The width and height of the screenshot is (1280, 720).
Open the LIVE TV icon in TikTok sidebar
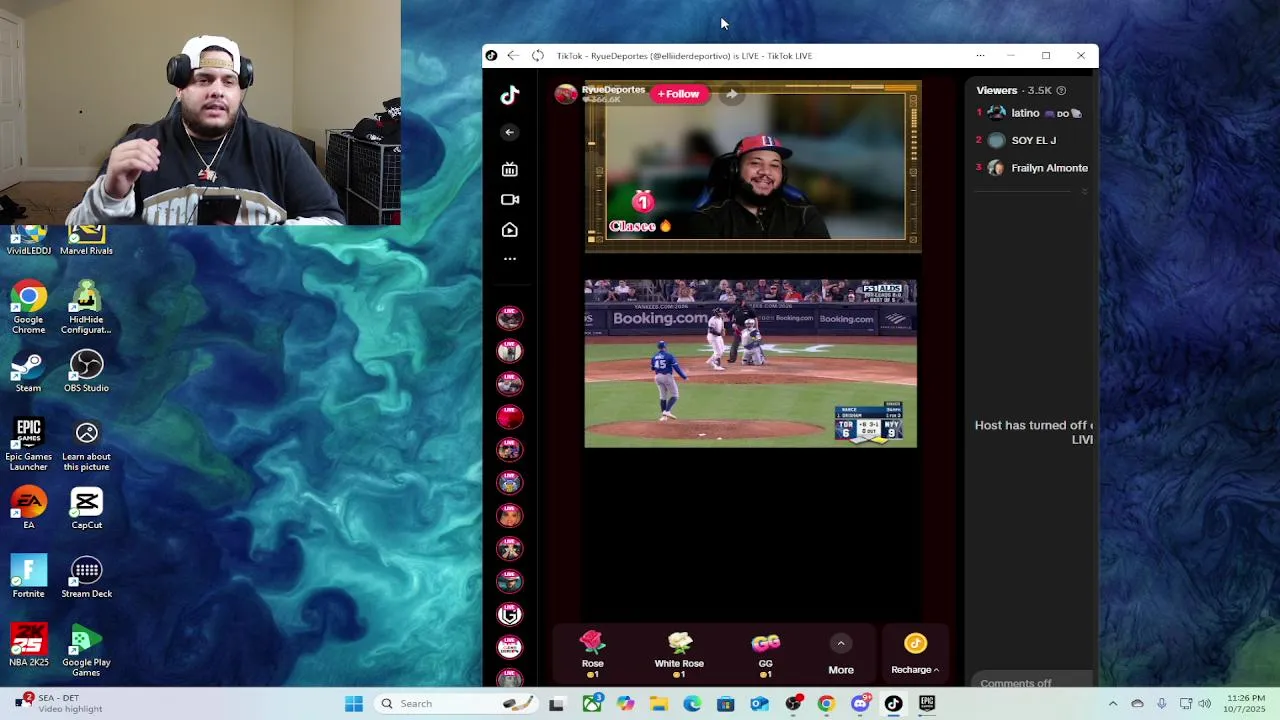[510, 169]
